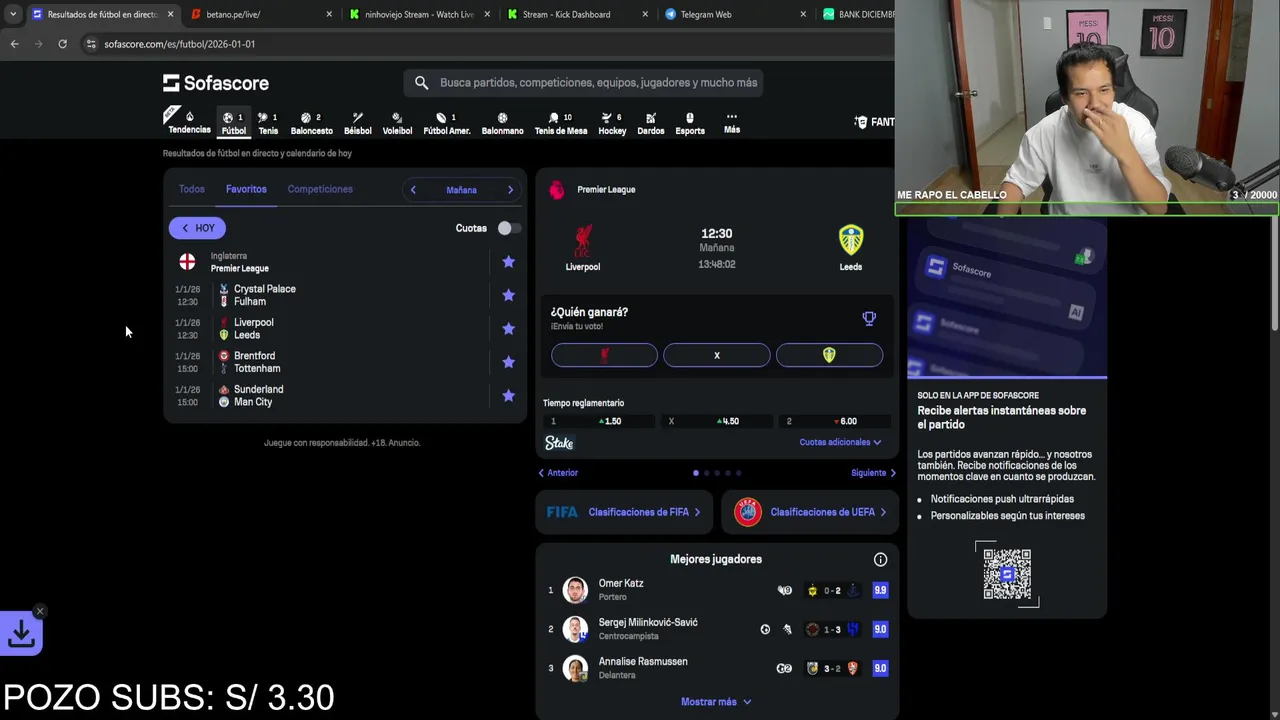The image size is (1280, 720).
Task: Toggle favorite star for Sunderland–Man City
Action: click(508, 396)
